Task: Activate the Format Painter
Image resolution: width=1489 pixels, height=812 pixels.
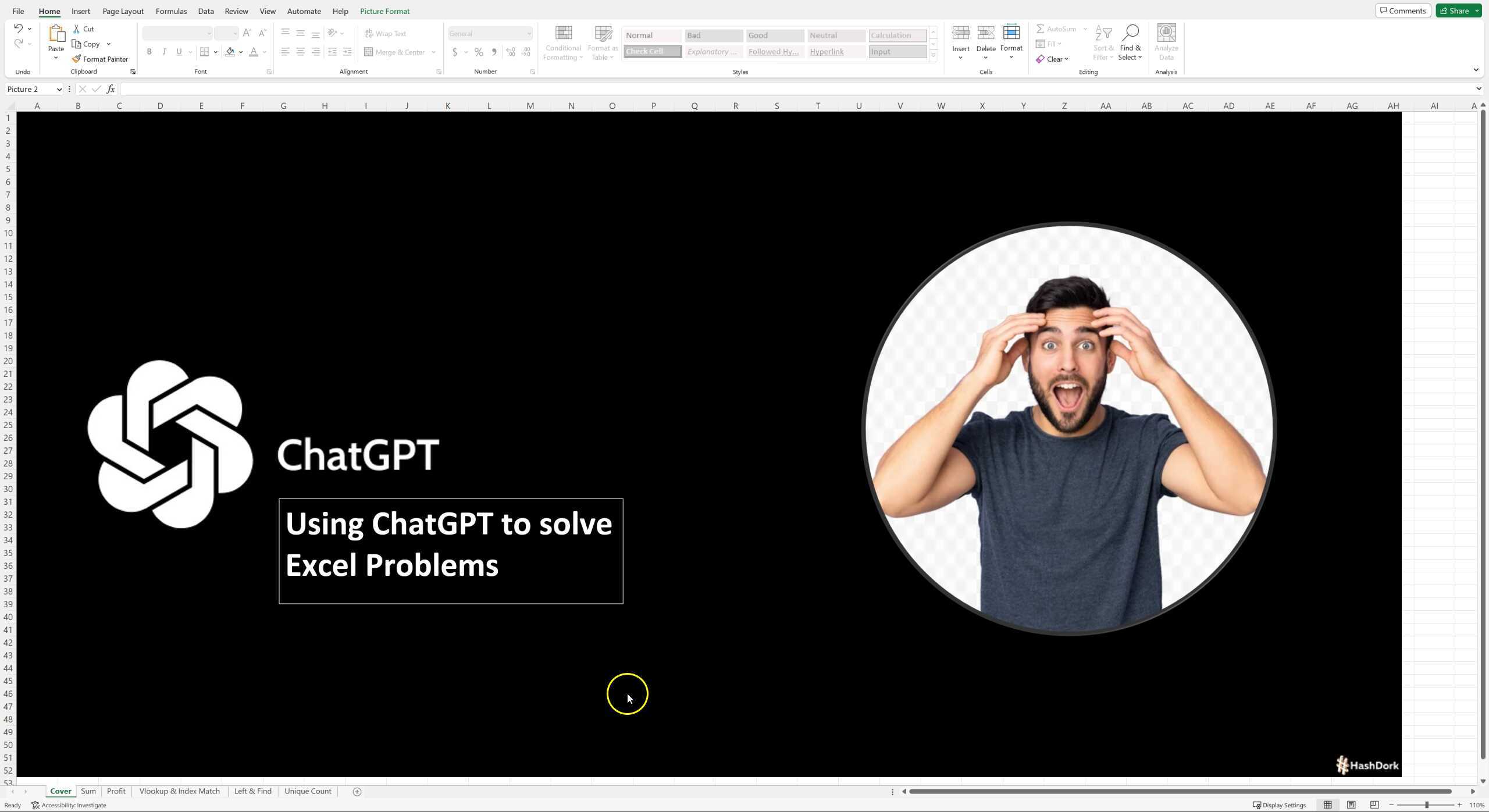Action: point(100,58)
